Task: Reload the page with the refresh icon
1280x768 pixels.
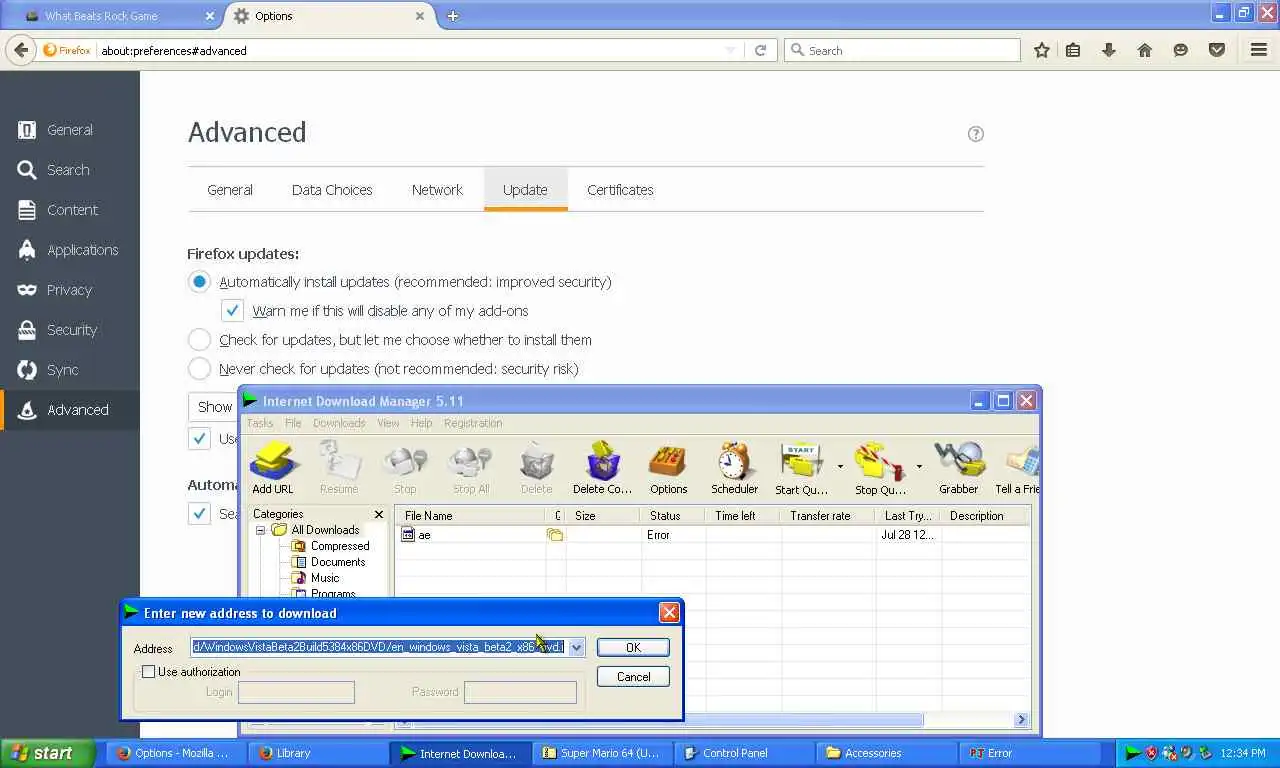Action: point(760,50)
